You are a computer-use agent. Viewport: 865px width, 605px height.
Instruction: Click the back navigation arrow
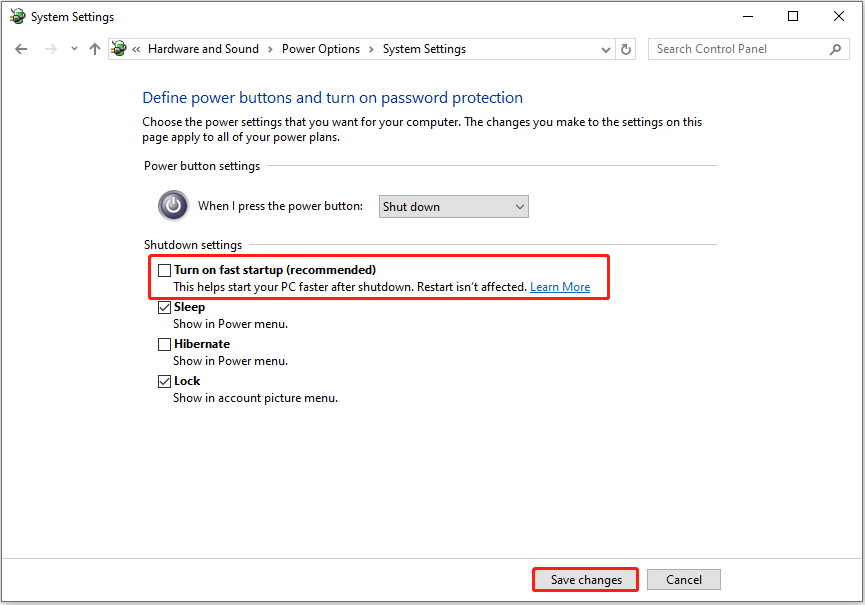point(21,48)
